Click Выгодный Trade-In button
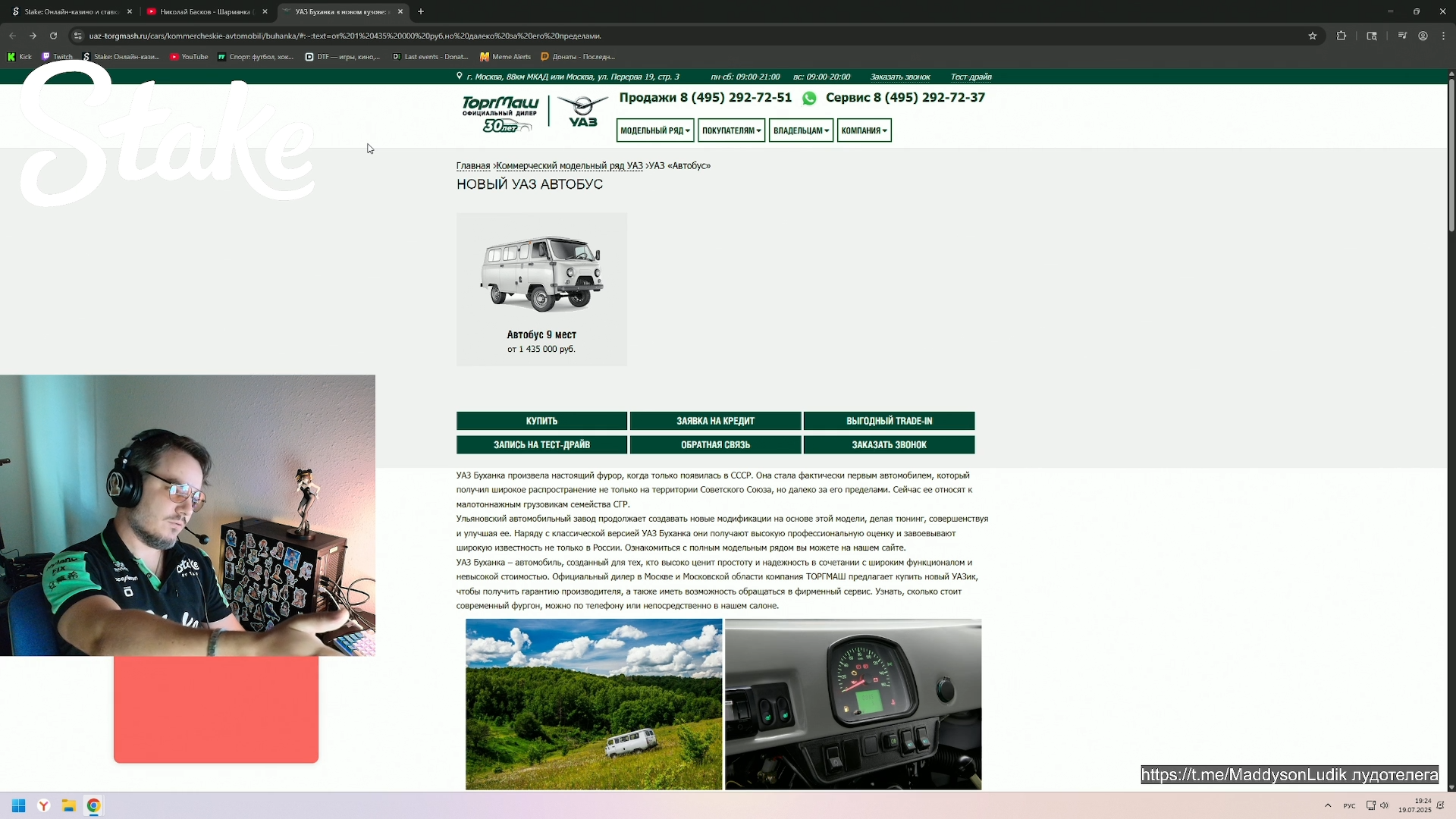The height and width of the screenshot is (819, 1456). coord(889,421)
